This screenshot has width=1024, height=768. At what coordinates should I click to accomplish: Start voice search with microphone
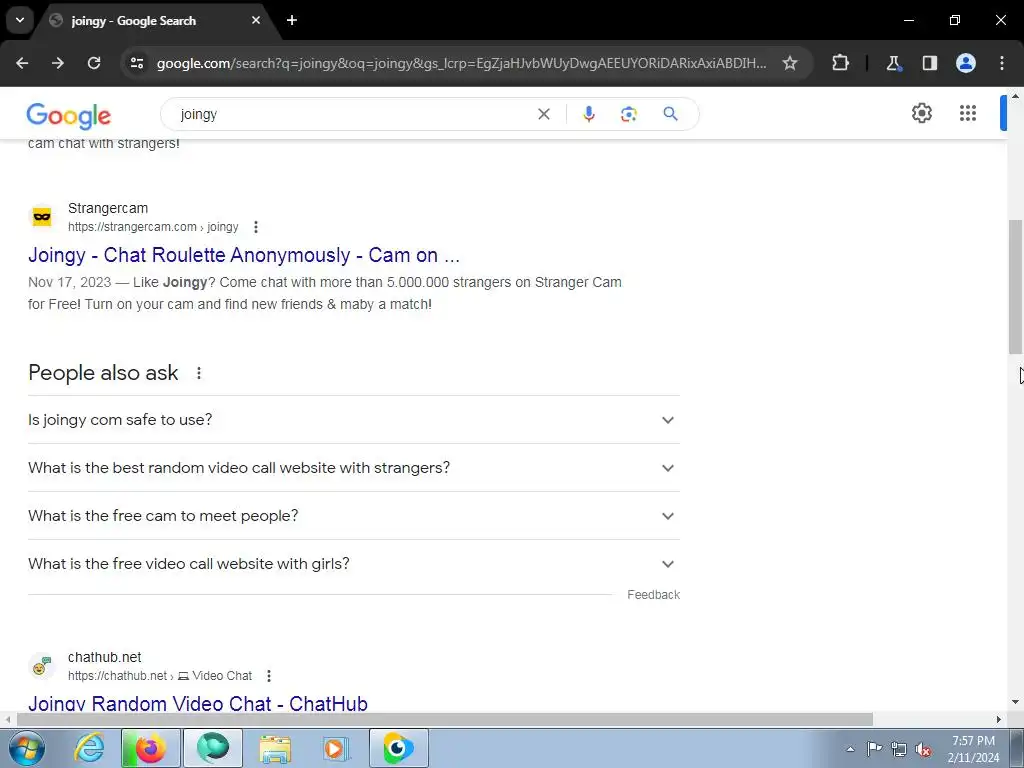point(588,114)
